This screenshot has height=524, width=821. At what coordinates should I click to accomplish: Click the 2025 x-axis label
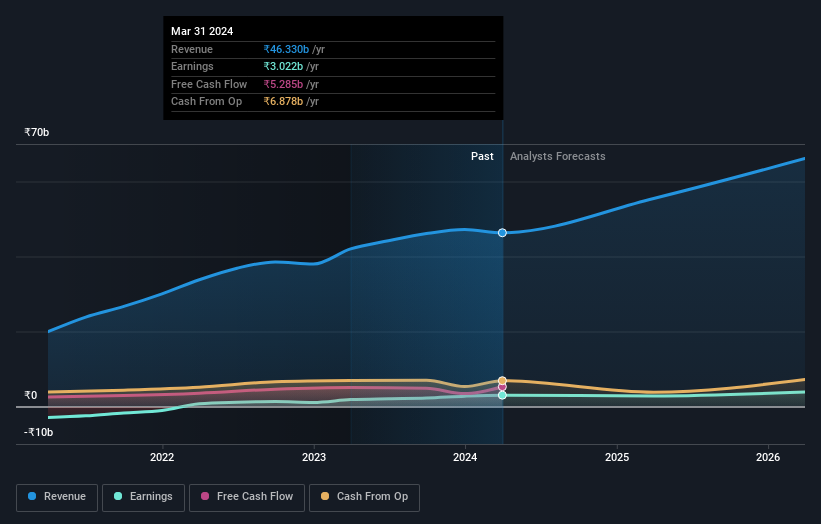pyautogui.click(x=617, y=457)
